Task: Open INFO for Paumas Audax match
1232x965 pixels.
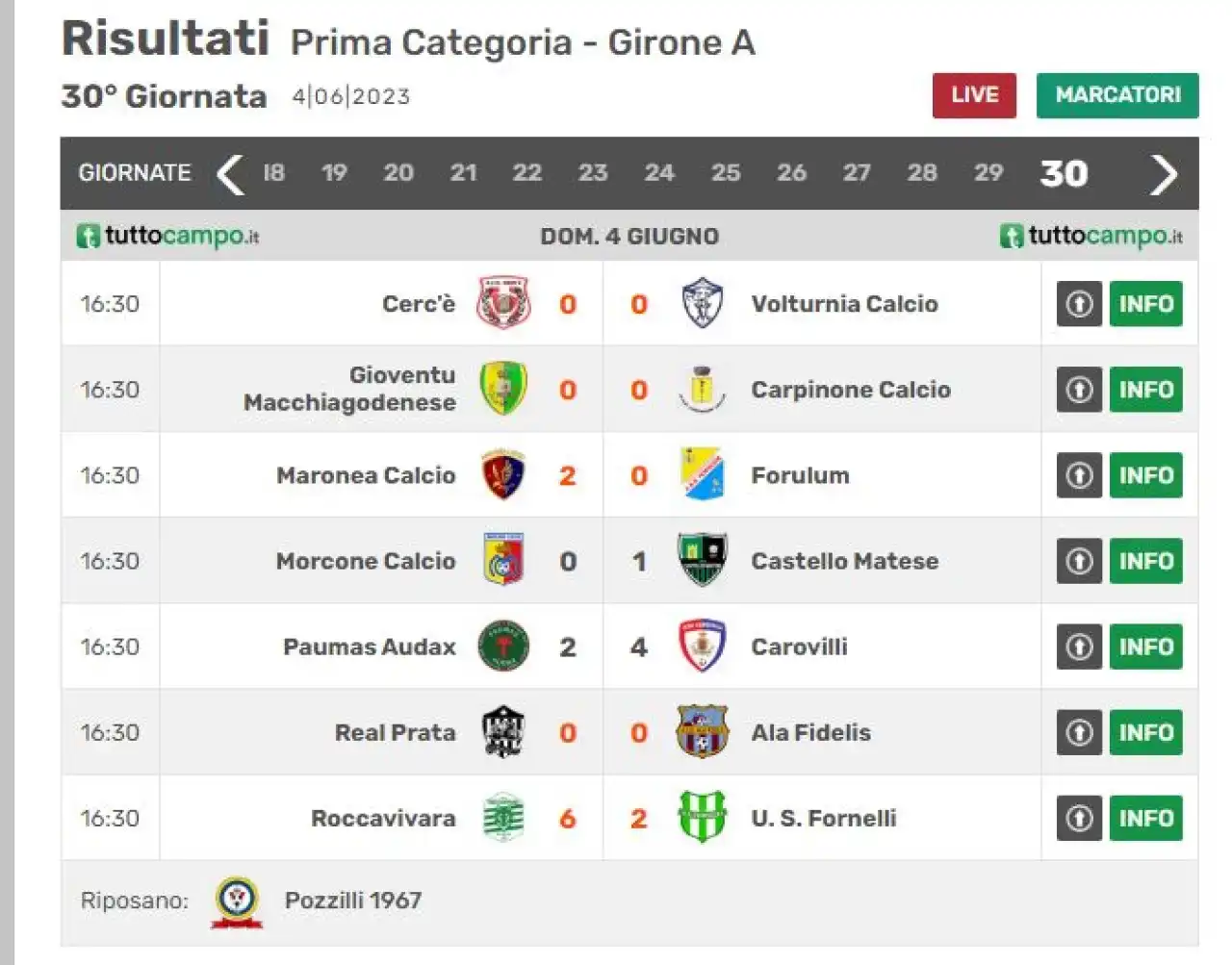Action: 1145,647
